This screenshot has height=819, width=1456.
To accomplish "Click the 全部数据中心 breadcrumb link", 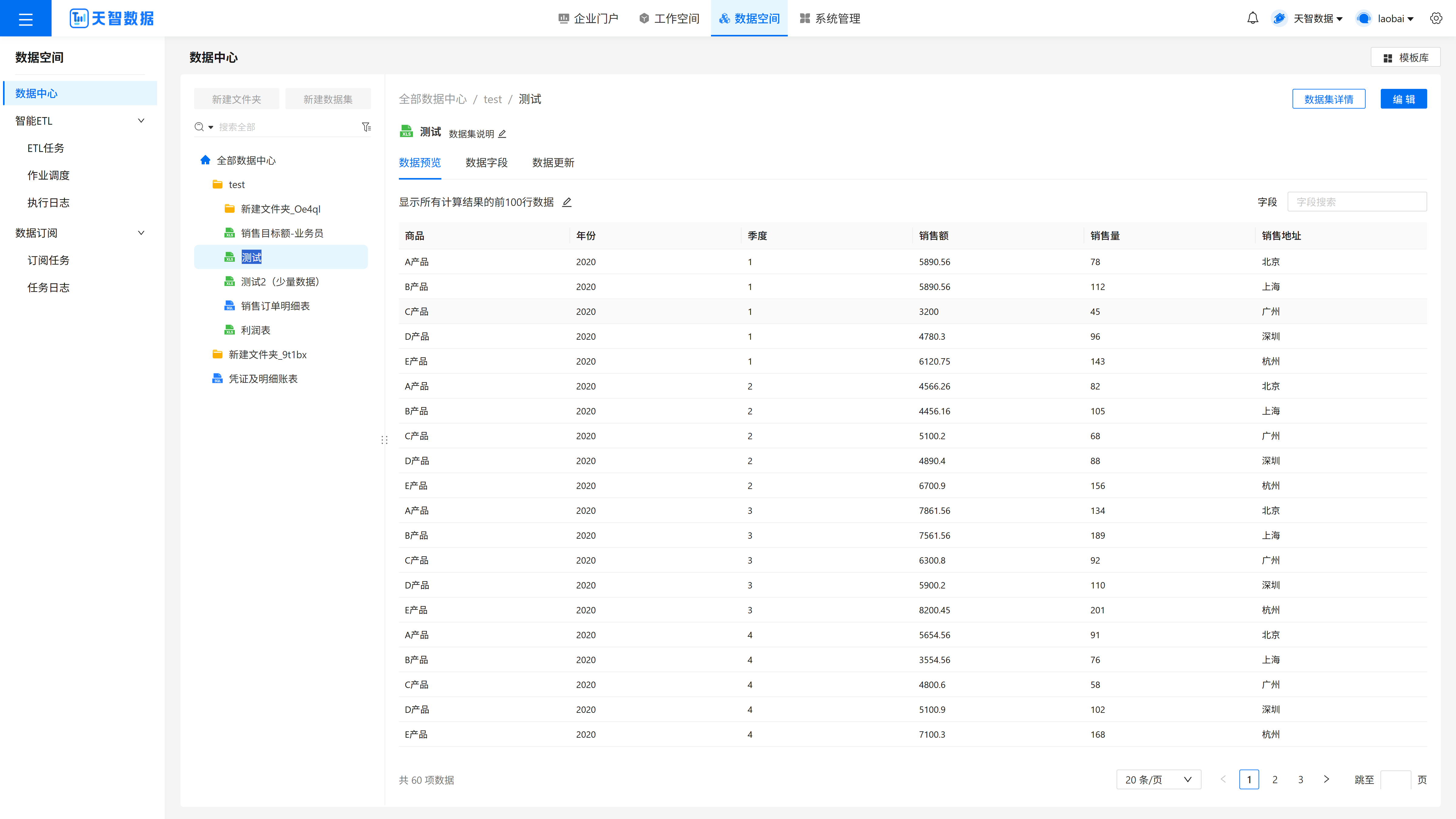I will 432,99.
